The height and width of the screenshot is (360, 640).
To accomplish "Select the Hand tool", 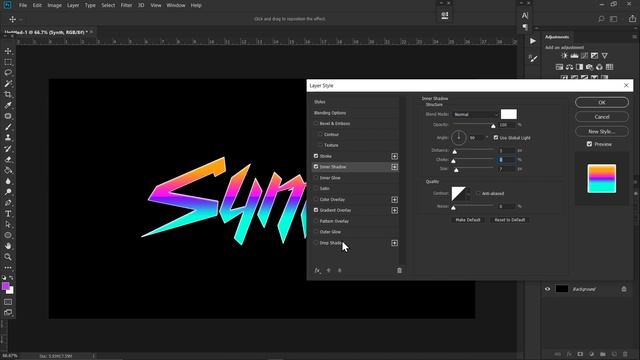I will (x=8, y=246).
